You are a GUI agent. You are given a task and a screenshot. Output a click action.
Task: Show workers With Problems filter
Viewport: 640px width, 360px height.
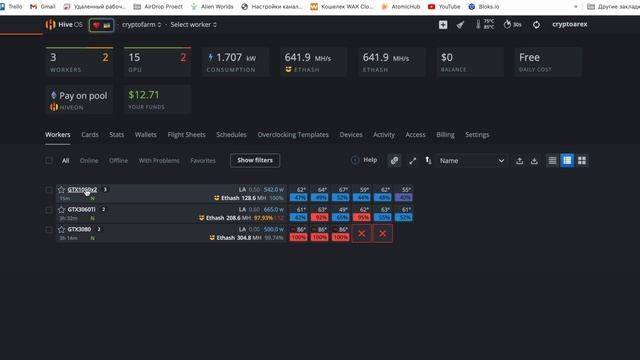[x=159, y=161]
